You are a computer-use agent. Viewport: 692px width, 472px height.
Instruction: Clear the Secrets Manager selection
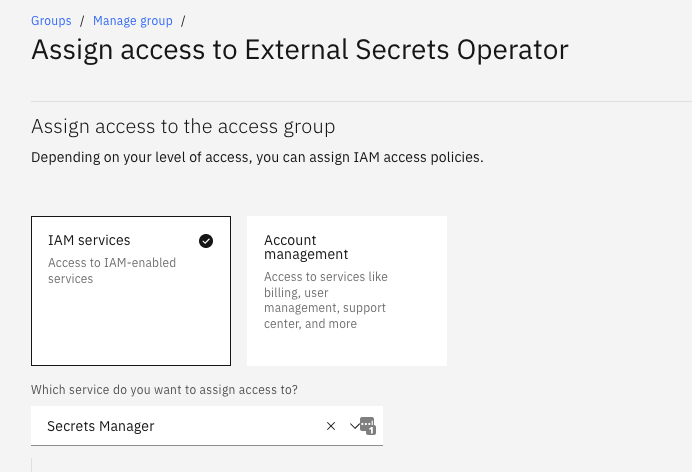click(331, 426)
